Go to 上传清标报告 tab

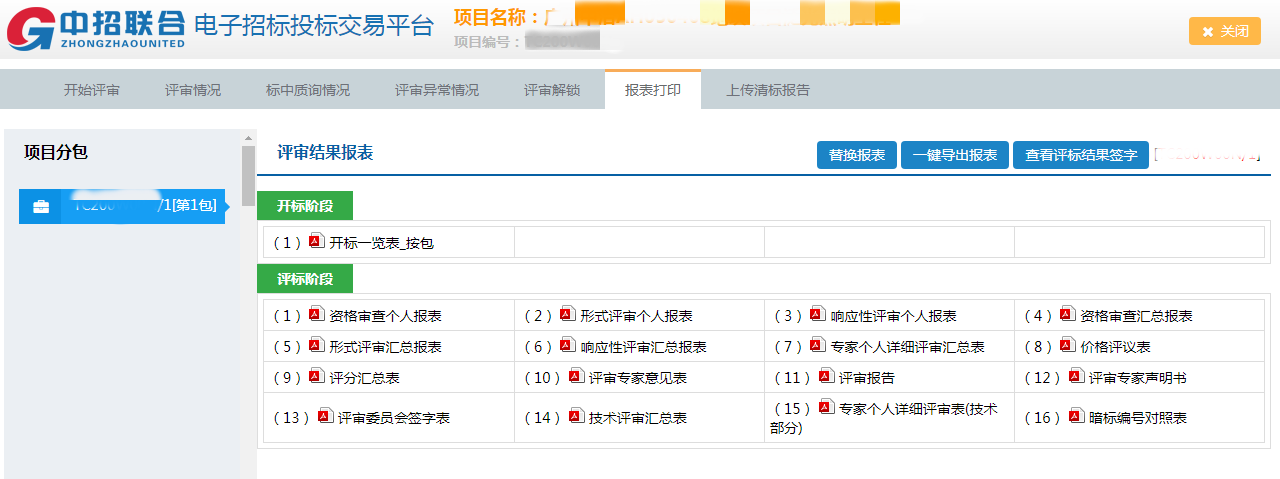[x=768, y=90]
